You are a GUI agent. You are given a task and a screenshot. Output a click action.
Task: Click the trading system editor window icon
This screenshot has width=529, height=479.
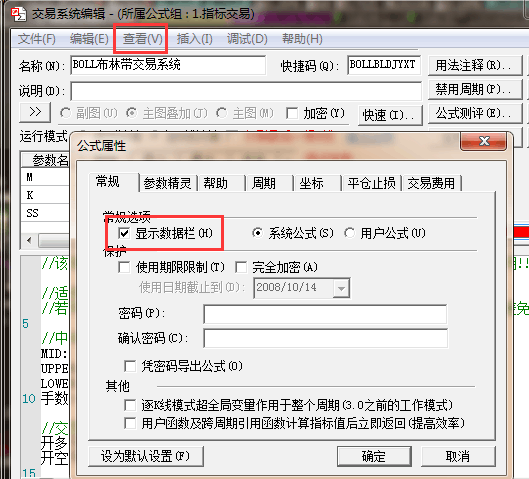click(18, 14)
